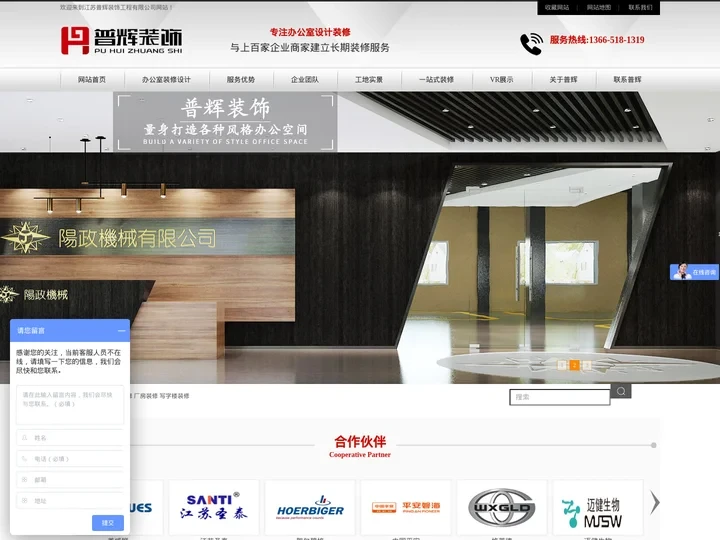Screen dimensions: 720x540
Task: Open the 网站首页 menu item
Action: coord(92,79)
